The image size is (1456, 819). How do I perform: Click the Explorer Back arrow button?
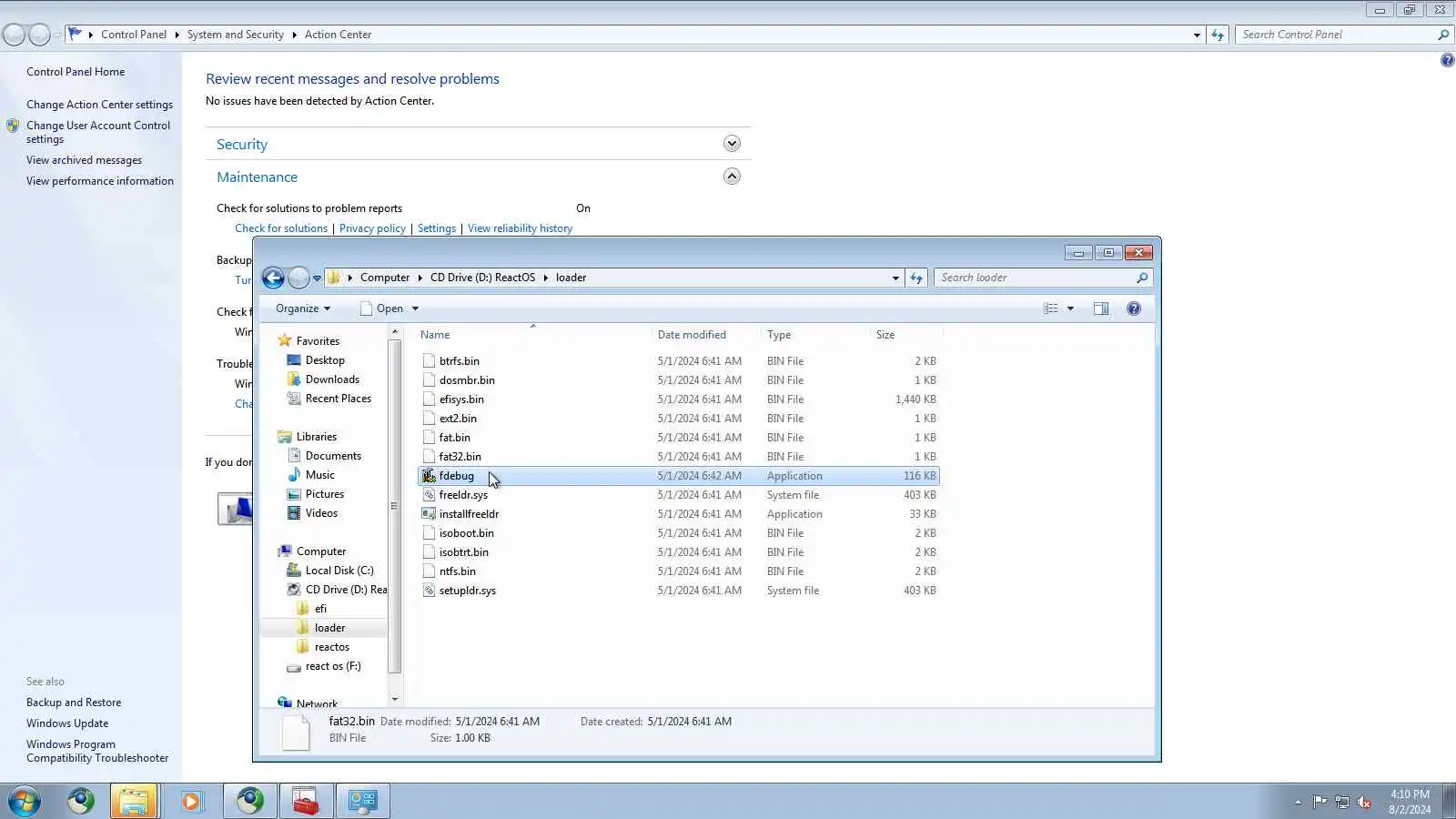(x=273, y=278)
